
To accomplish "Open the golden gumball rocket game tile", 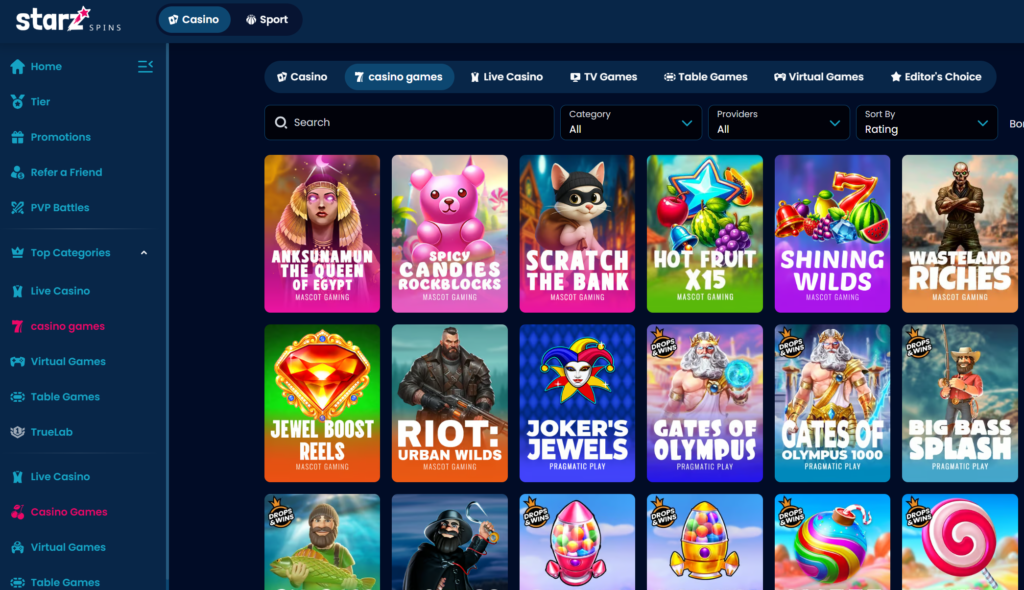I will point(705,542).
